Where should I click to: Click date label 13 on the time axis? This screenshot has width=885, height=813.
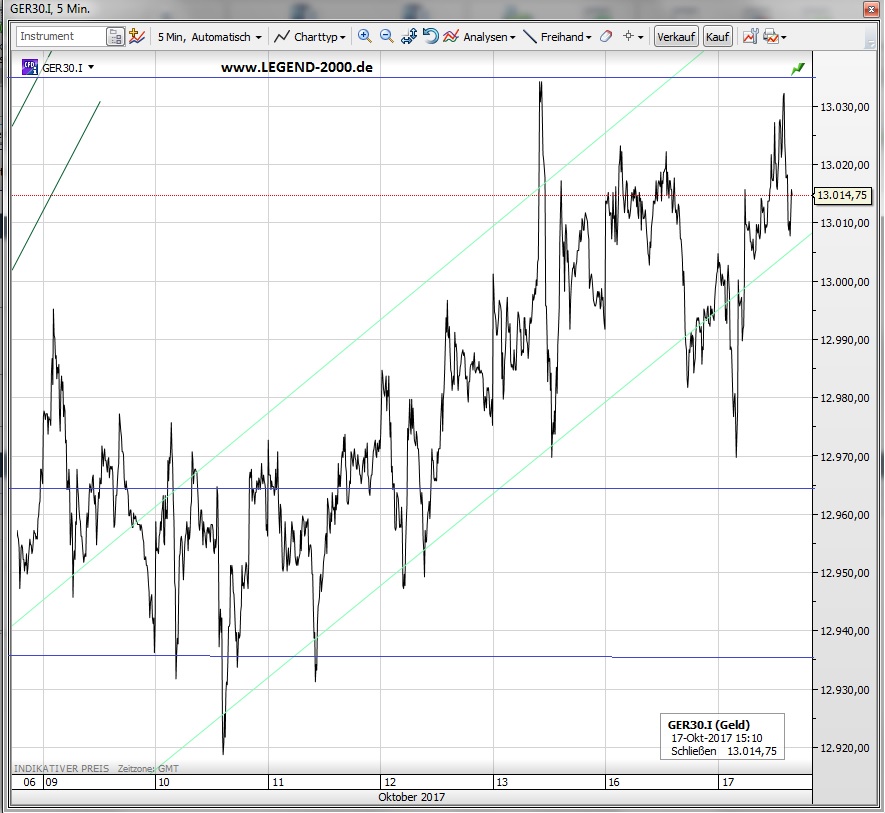pyautogui.click(x=502, y=782)
